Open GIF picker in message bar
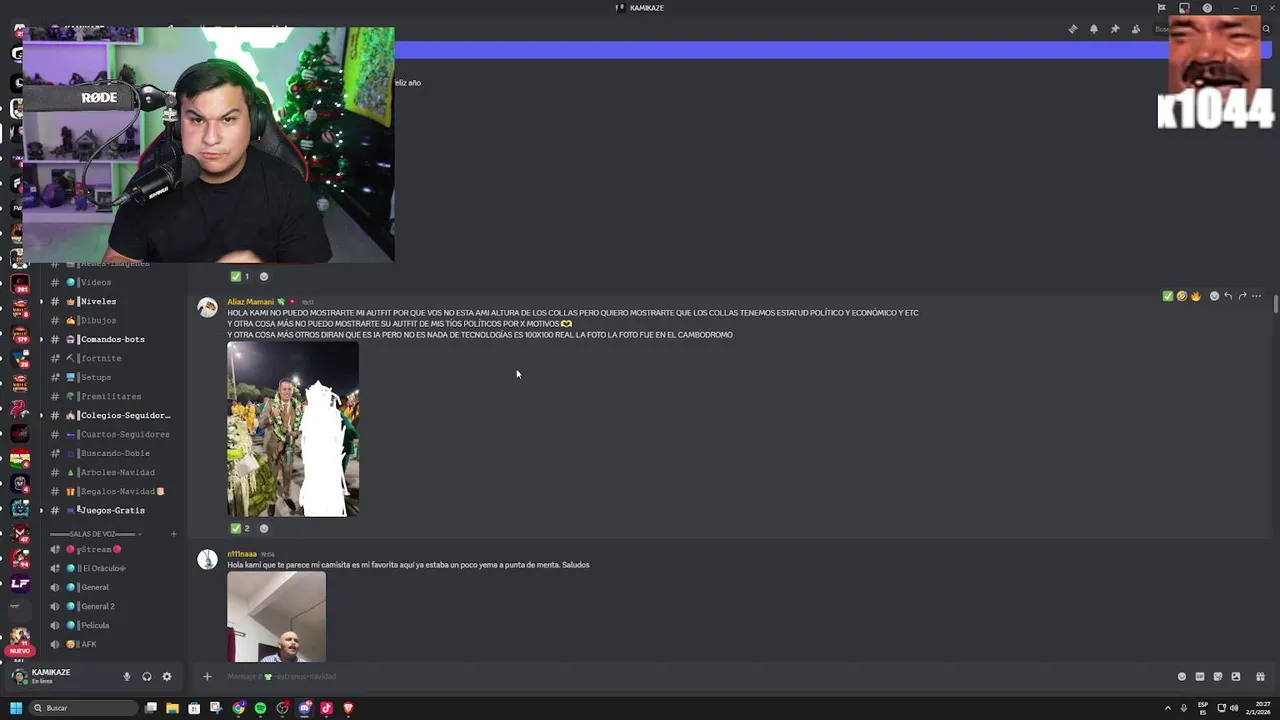 (1200, 677)
